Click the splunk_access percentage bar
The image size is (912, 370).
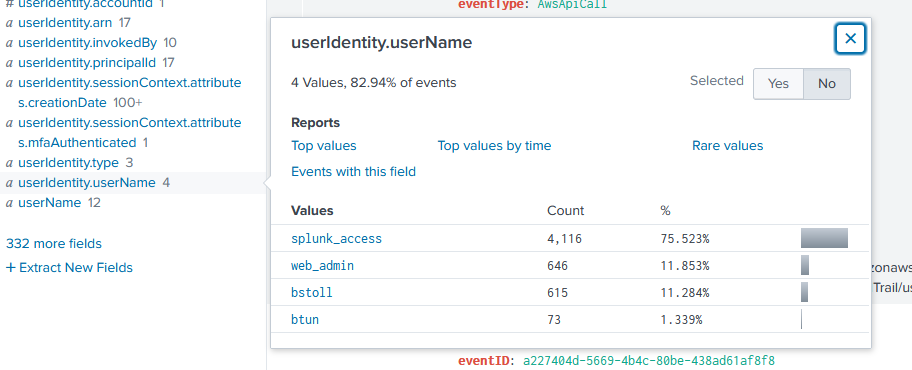pos(824,238)
